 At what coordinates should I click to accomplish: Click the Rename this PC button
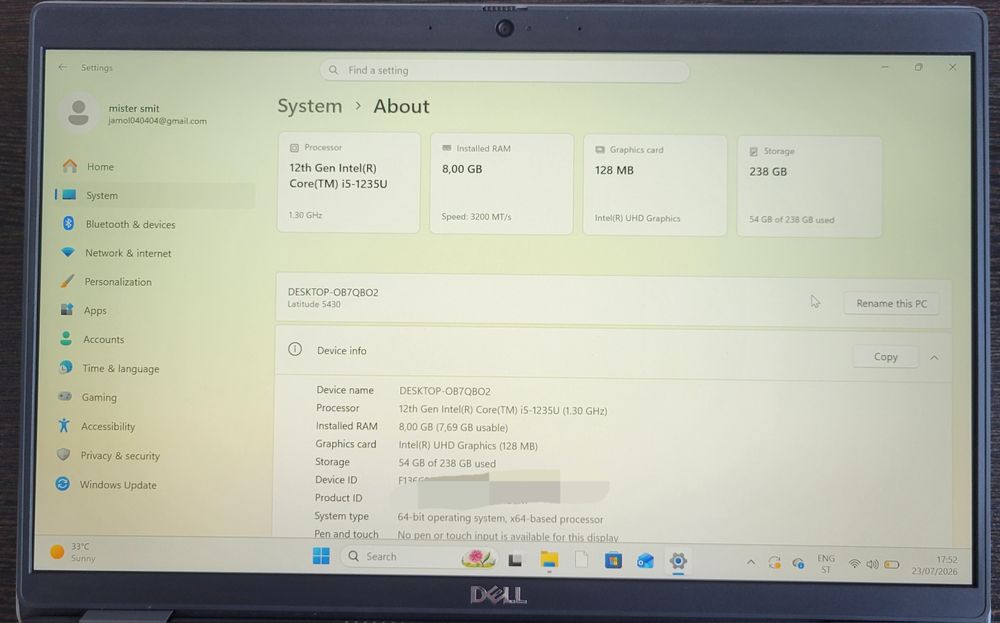(892, 304)
